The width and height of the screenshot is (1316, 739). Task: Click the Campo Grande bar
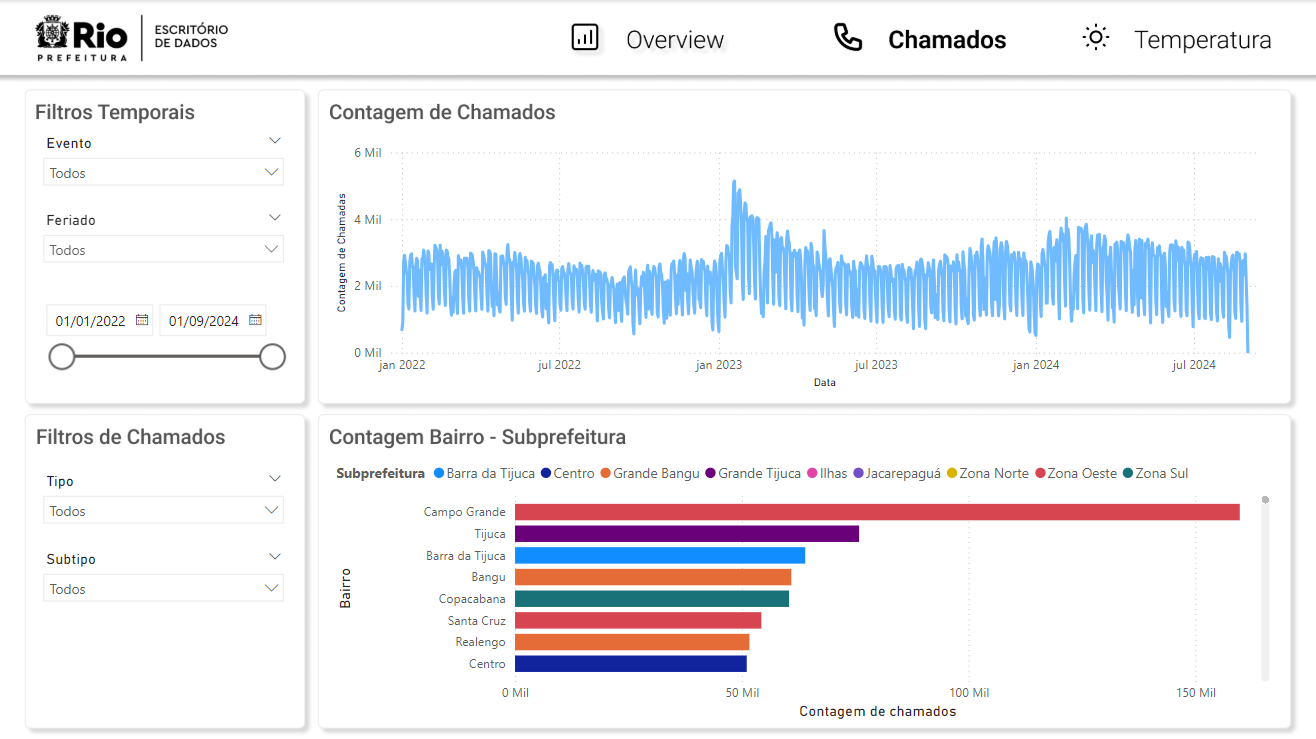877,512
